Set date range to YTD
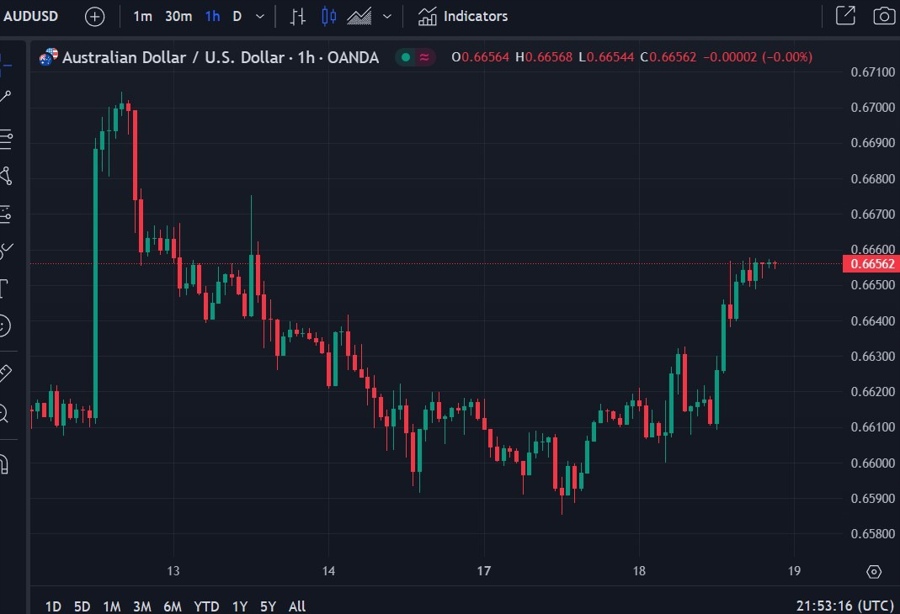The image size is (900, 614). tap(206, 607)
